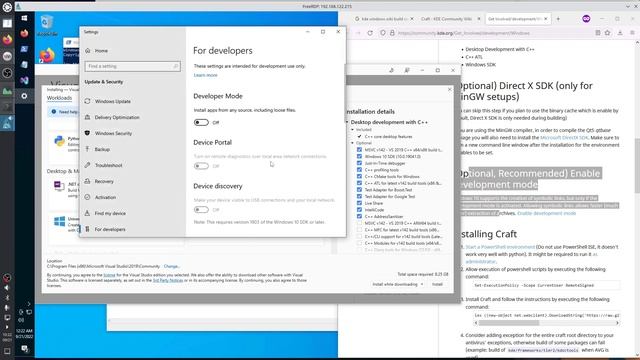640x360 pixels.
Task: Toggle the Device Portal switch
Action: click(201, 166)
